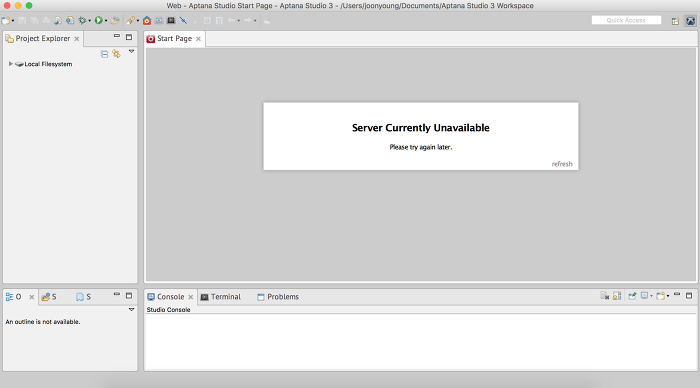Open the Run configurations dropdown arrow
The height and width of the screenshot is (388, 700).
pos(106,21)
